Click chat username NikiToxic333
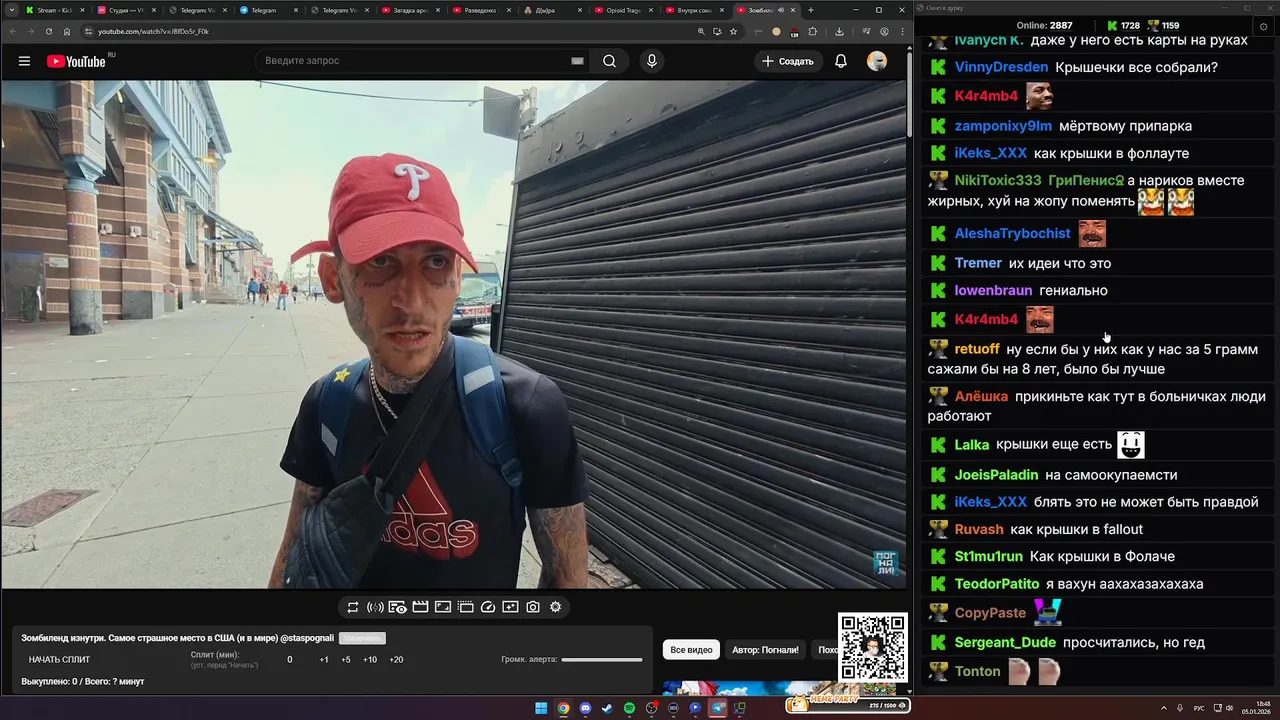The height and width of the screenshot is (720, 1280). 998,181
